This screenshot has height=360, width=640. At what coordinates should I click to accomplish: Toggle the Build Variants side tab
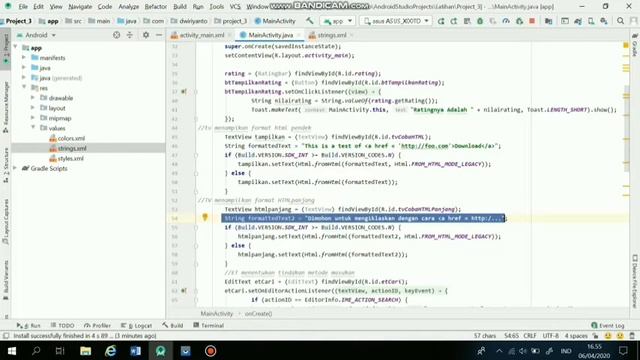tap(6, 280)
